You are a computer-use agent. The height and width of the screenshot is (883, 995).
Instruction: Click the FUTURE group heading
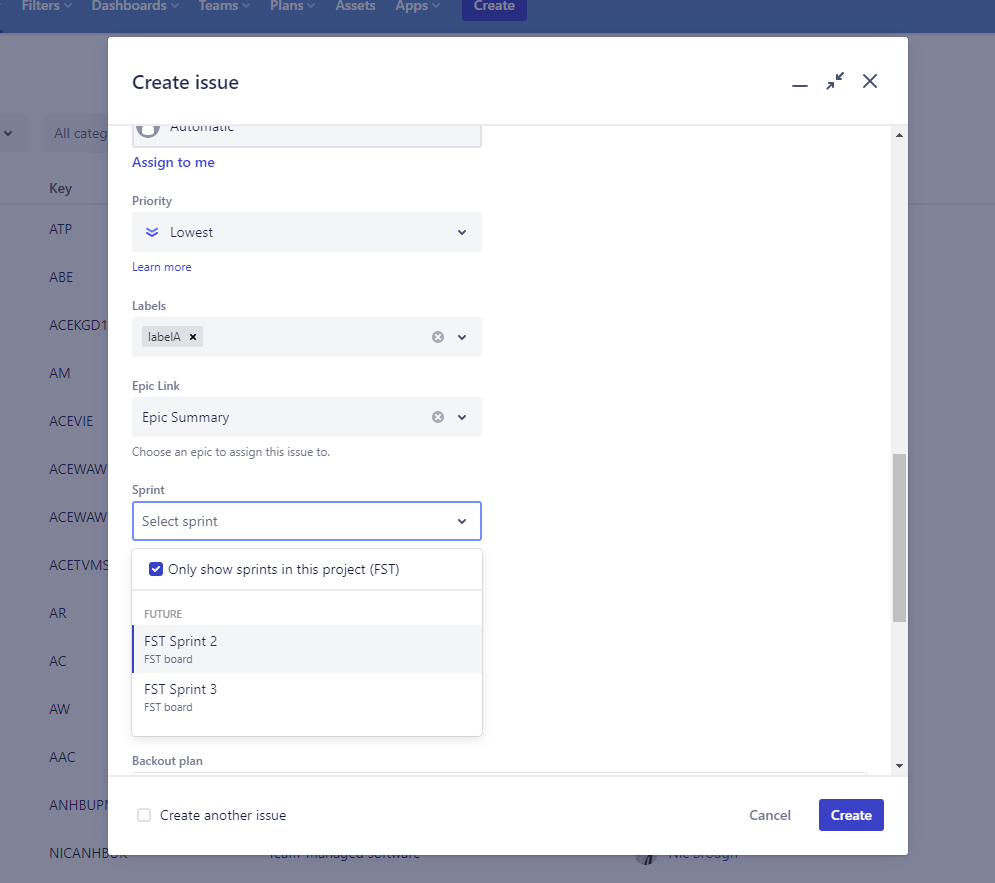(x=163, y=614)
